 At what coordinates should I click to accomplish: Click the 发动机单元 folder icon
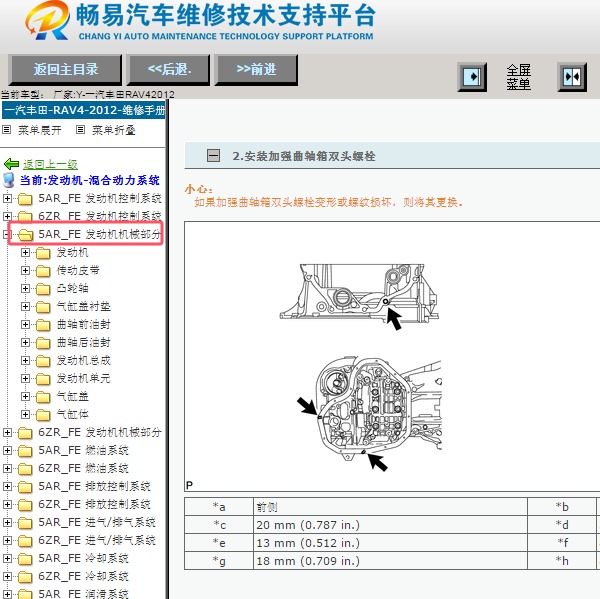pos(43,379)
